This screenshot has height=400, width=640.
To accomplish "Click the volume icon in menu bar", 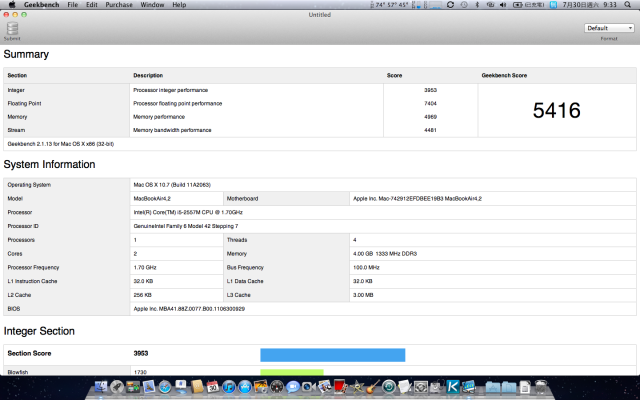I will 502,5.
